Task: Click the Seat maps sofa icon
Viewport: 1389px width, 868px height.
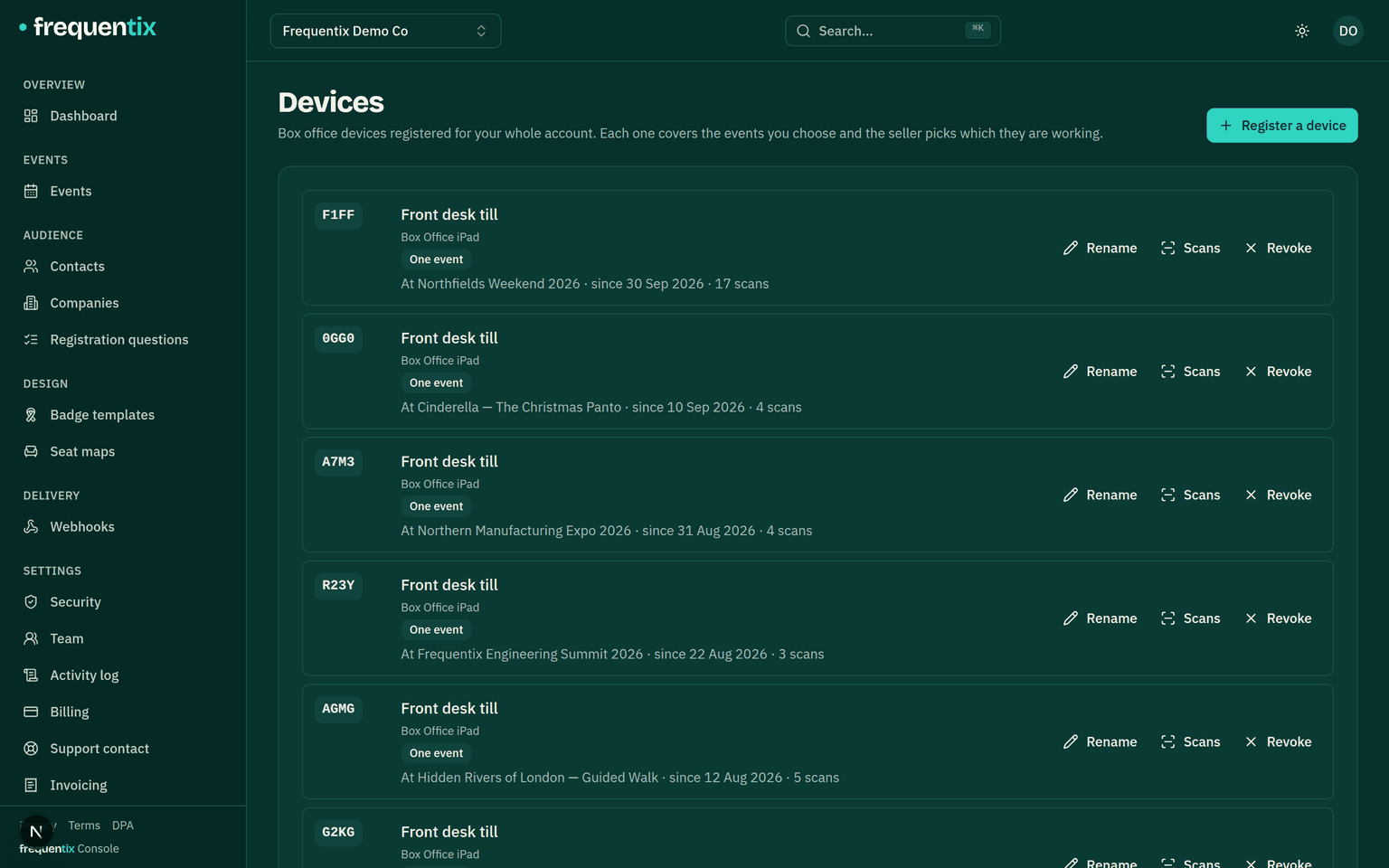Action: 31,451
